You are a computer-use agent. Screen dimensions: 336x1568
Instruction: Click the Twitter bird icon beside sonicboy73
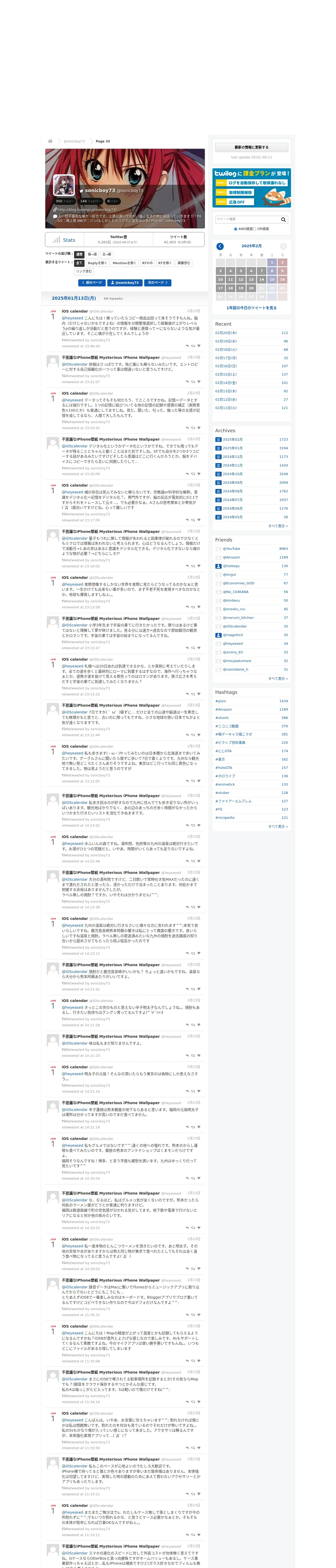tap(81, 191)
